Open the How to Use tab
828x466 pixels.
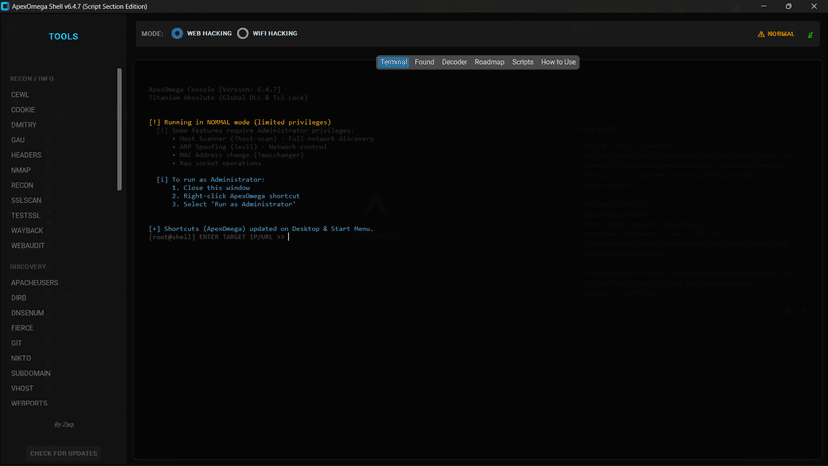[x=558, y=62]
